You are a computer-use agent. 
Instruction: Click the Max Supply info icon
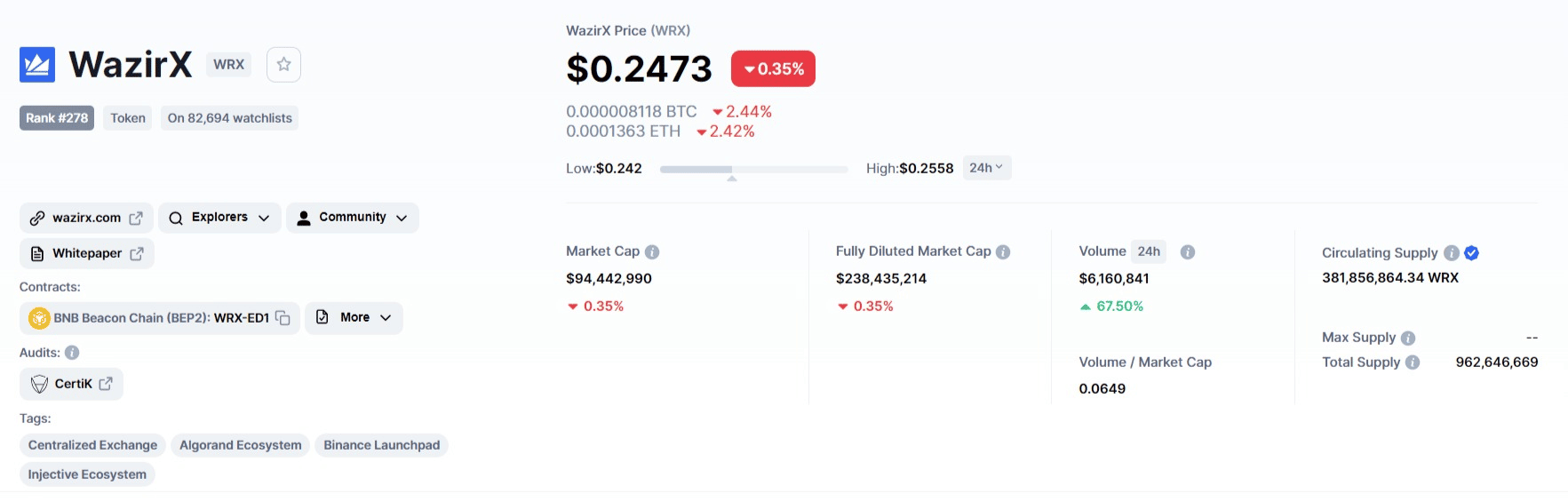[x=1408, y=339]
